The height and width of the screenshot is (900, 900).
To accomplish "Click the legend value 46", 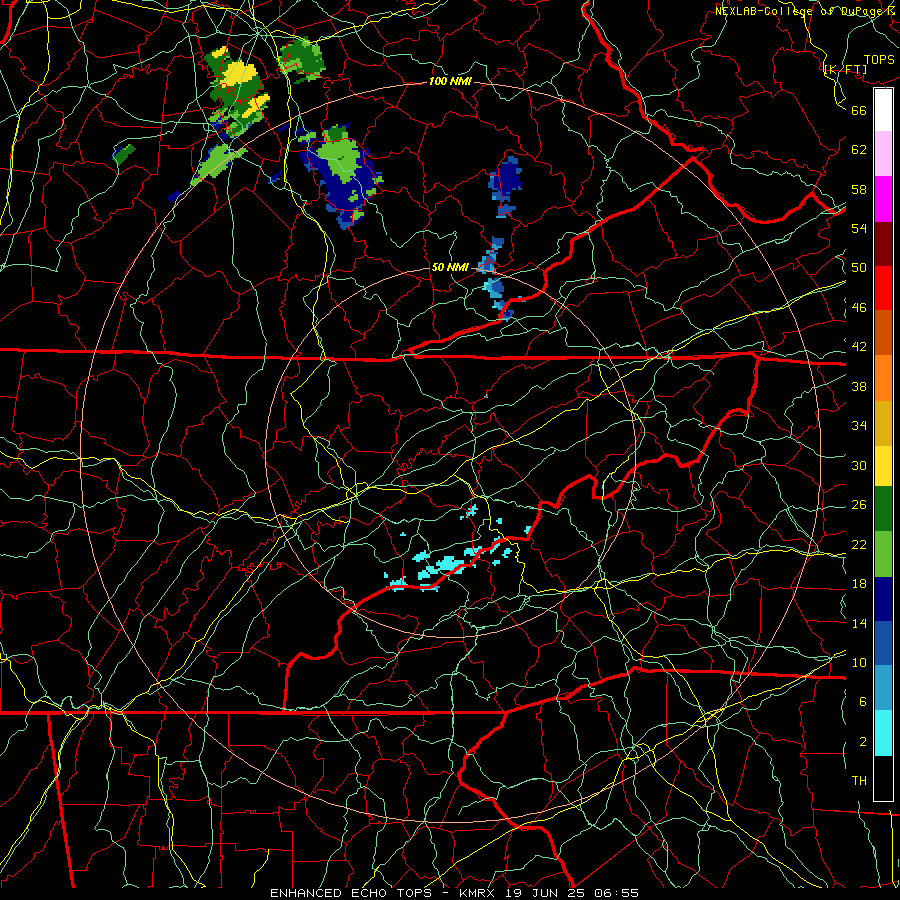I will pyautogui.click(x=859, y=308).
